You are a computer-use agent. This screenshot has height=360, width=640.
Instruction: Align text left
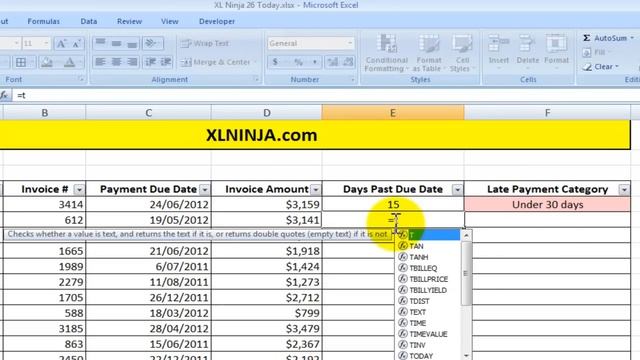(x=100, y=62)
